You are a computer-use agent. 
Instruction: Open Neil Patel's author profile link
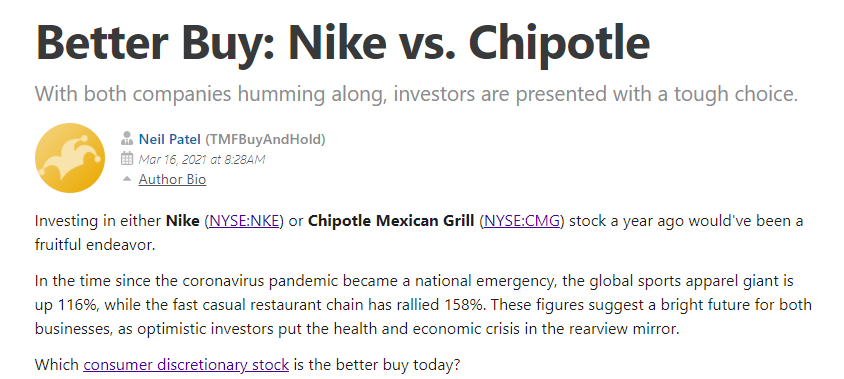click(x=170, y=139)
